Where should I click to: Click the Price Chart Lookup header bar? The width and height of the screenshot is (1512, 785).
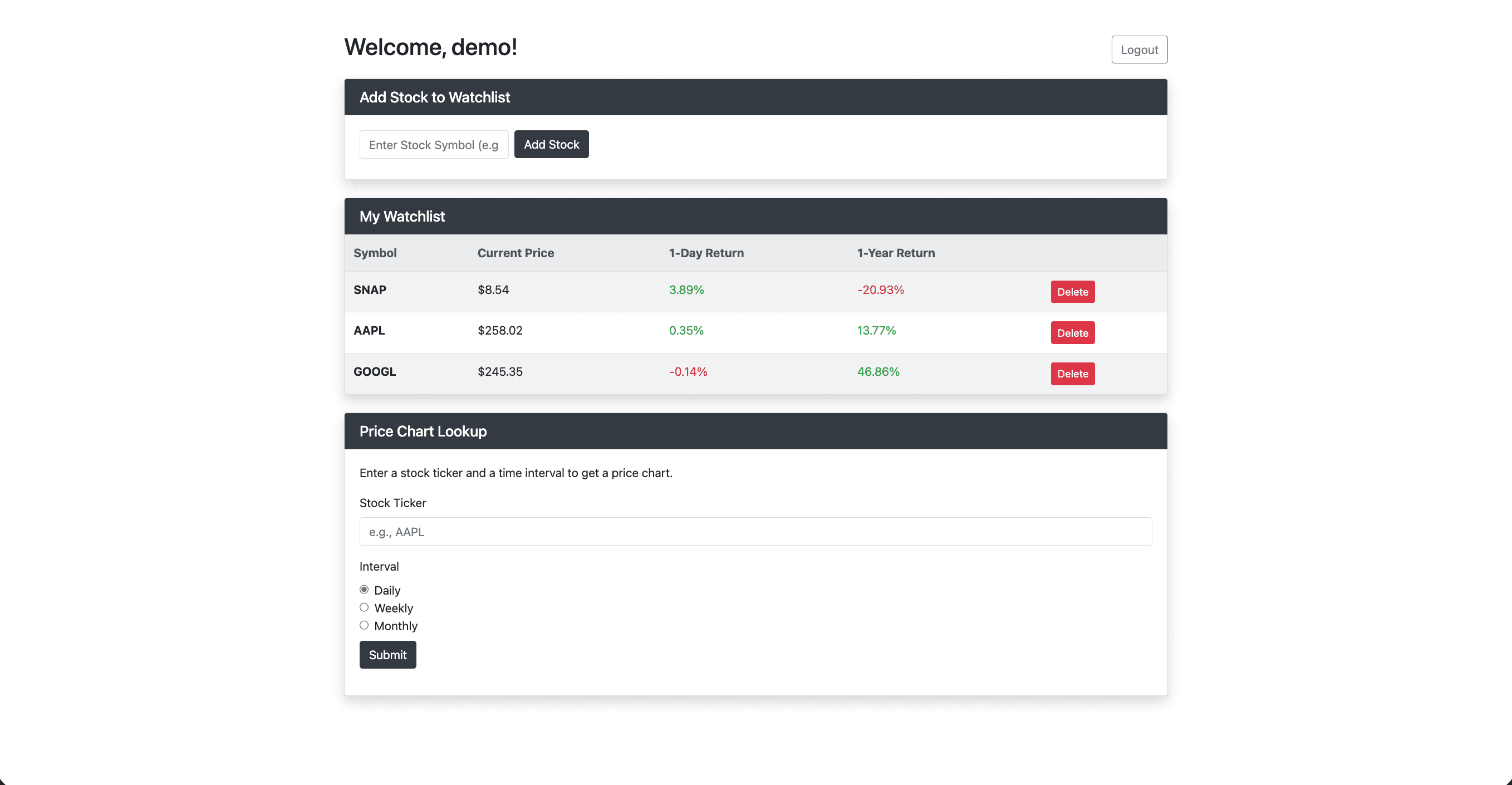pos(423,431)
